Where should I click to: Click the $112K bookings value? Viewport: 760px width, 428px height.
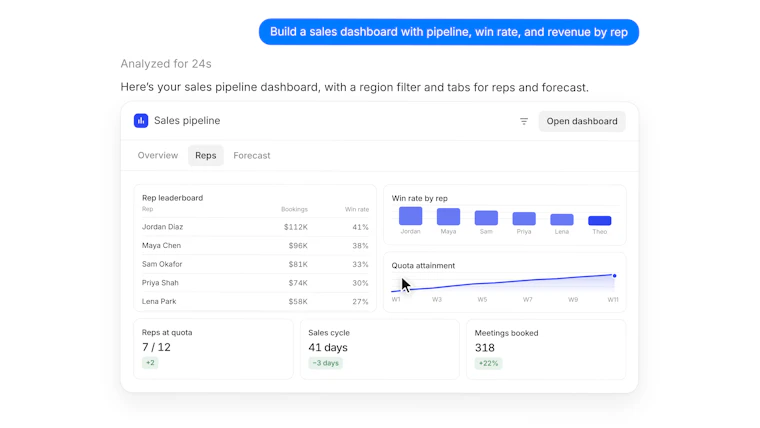(x=296, y=227)
